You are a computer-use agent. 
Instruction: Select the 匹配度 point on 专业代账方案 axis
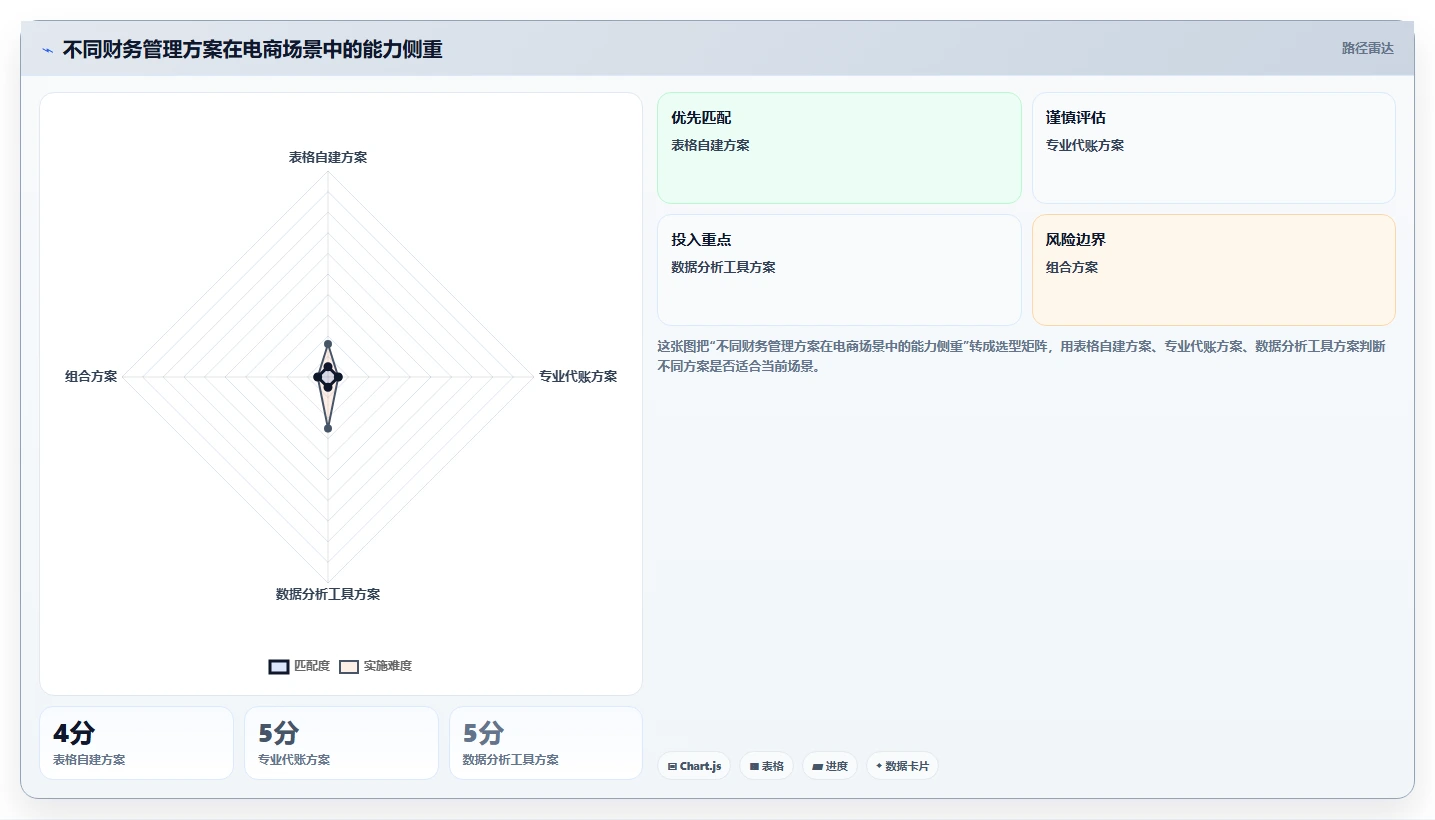(338, 377)
